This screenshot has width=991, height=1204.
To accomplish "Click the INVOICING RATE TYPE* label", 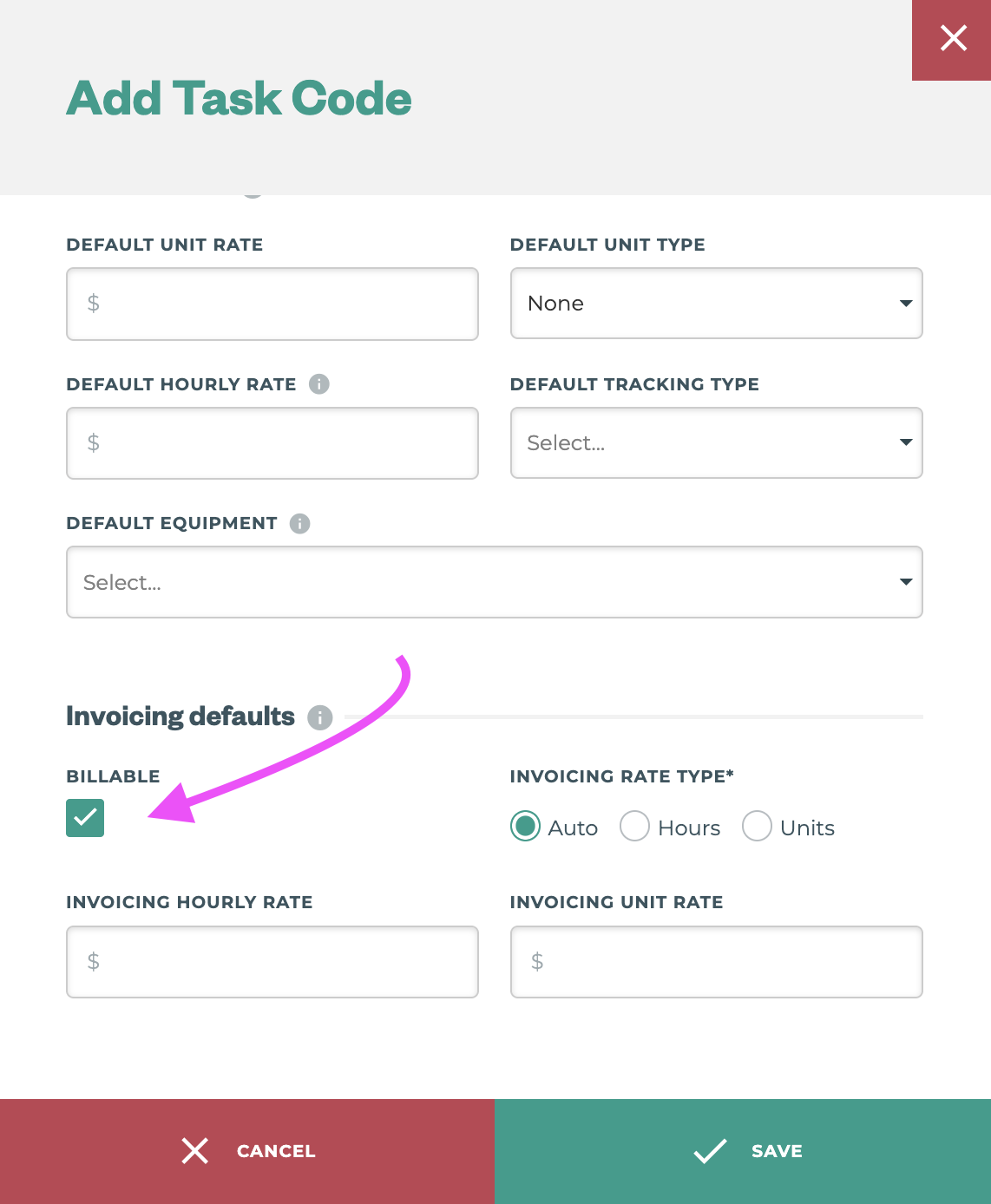I will (x=621, y=776).
